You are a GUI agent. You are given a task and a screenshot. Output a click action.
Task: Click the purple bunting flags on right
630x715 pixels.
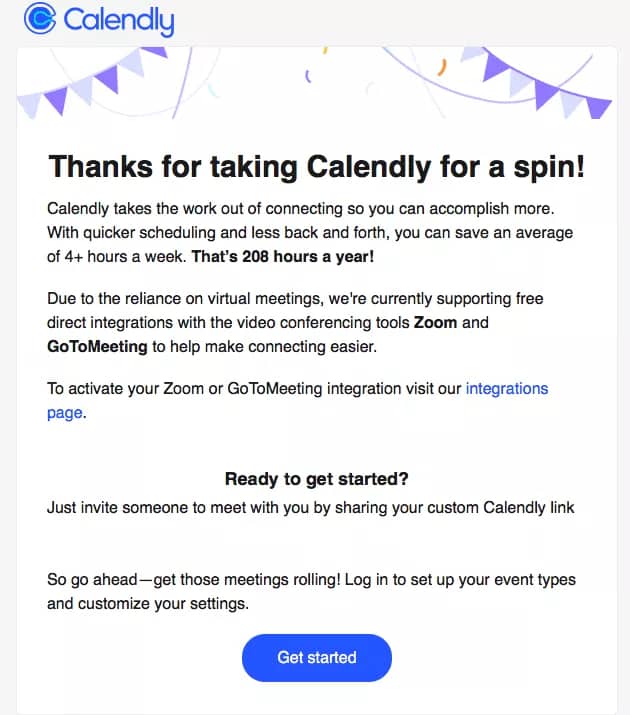click(537, 83)
